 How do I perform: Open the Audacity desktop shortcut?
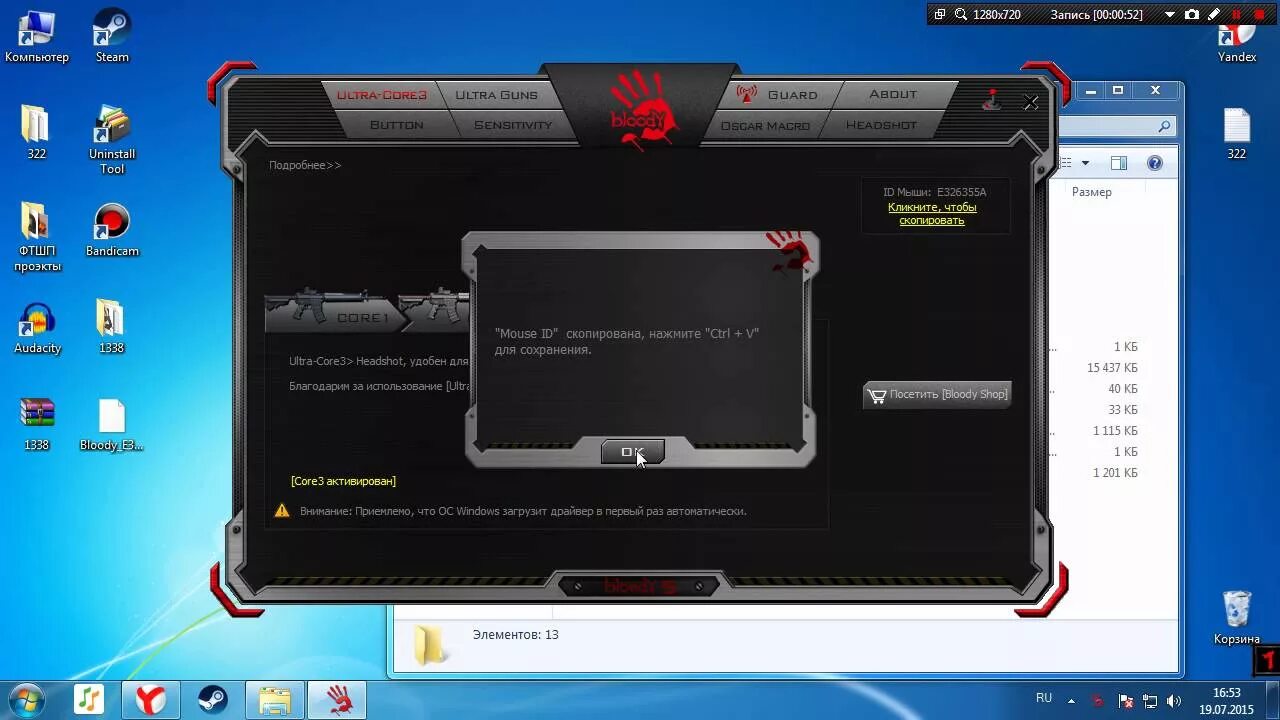click(37, 327)
